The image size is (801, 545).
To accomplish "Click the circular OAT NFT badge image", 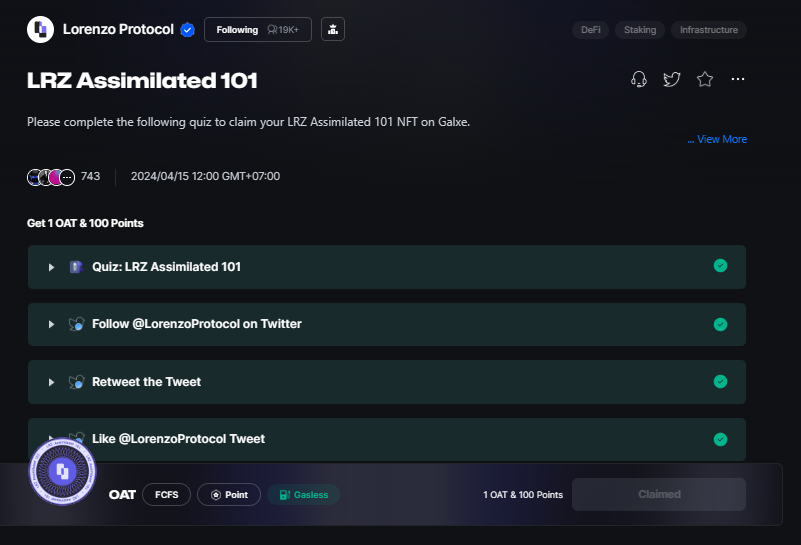I will tap(62, 471).
